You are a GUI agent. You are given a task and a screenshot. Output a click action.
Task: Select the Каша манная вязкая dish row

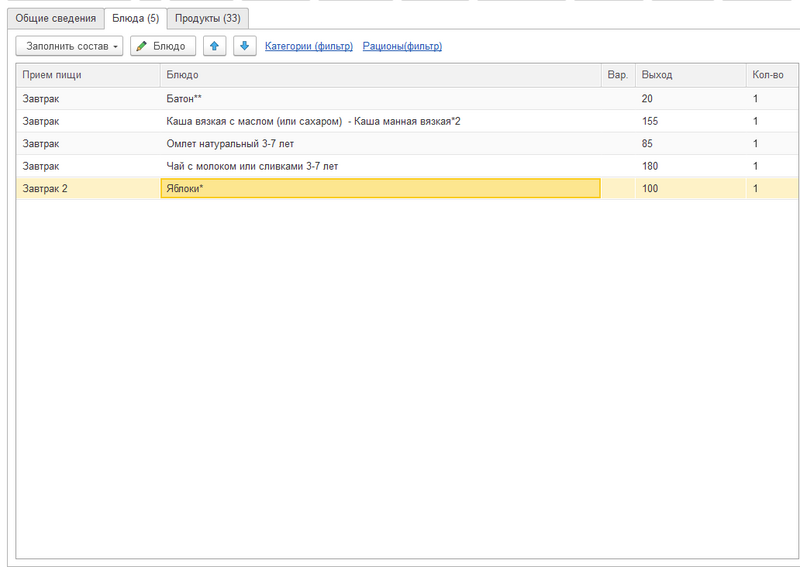(380, 121)
